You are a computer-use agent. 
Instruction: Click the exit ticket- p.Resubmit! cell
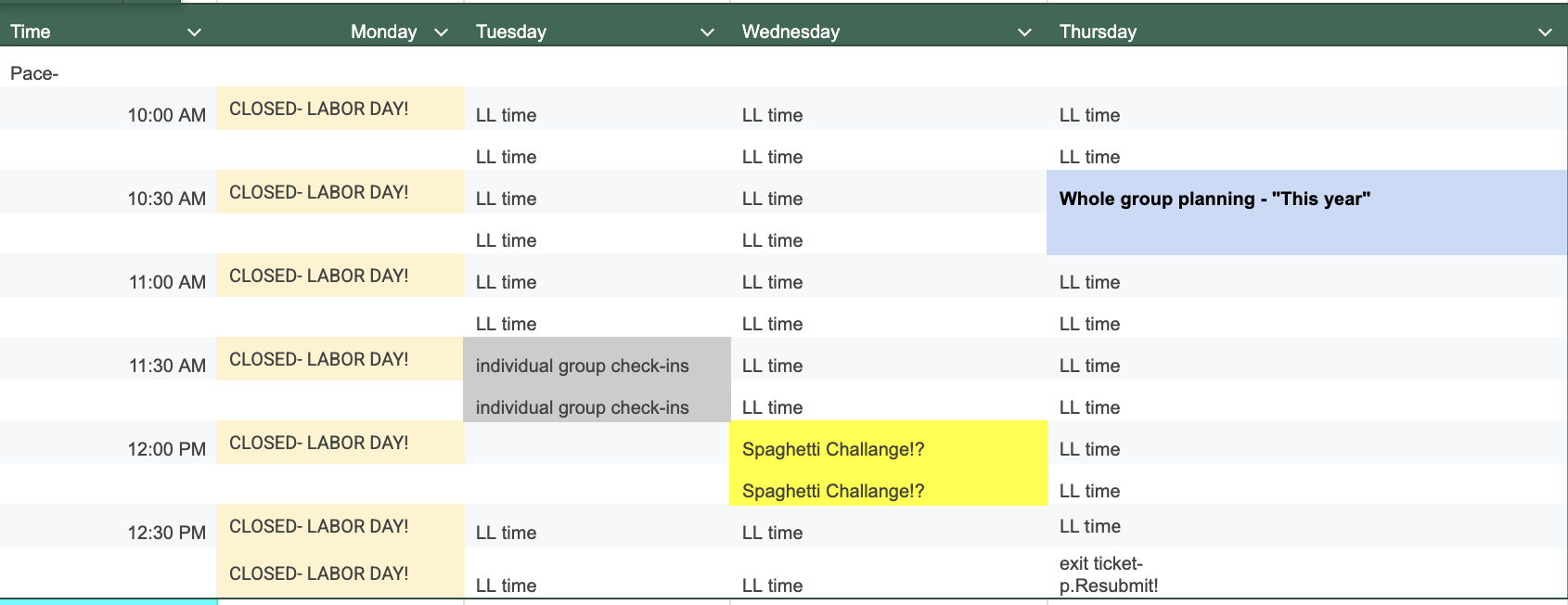tap(1307, 573)
